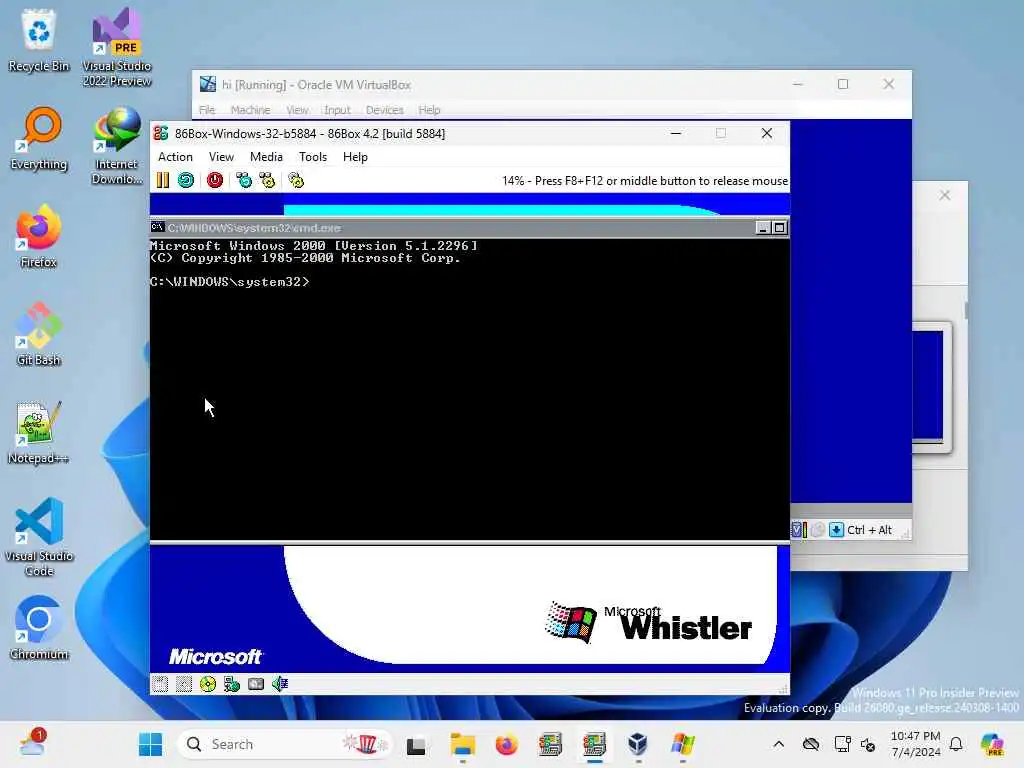Image resolution: width=1024 pixels, height=768 pixels.
Task: Click the red ACPI shutdown power icon
Action: (215, 180)
